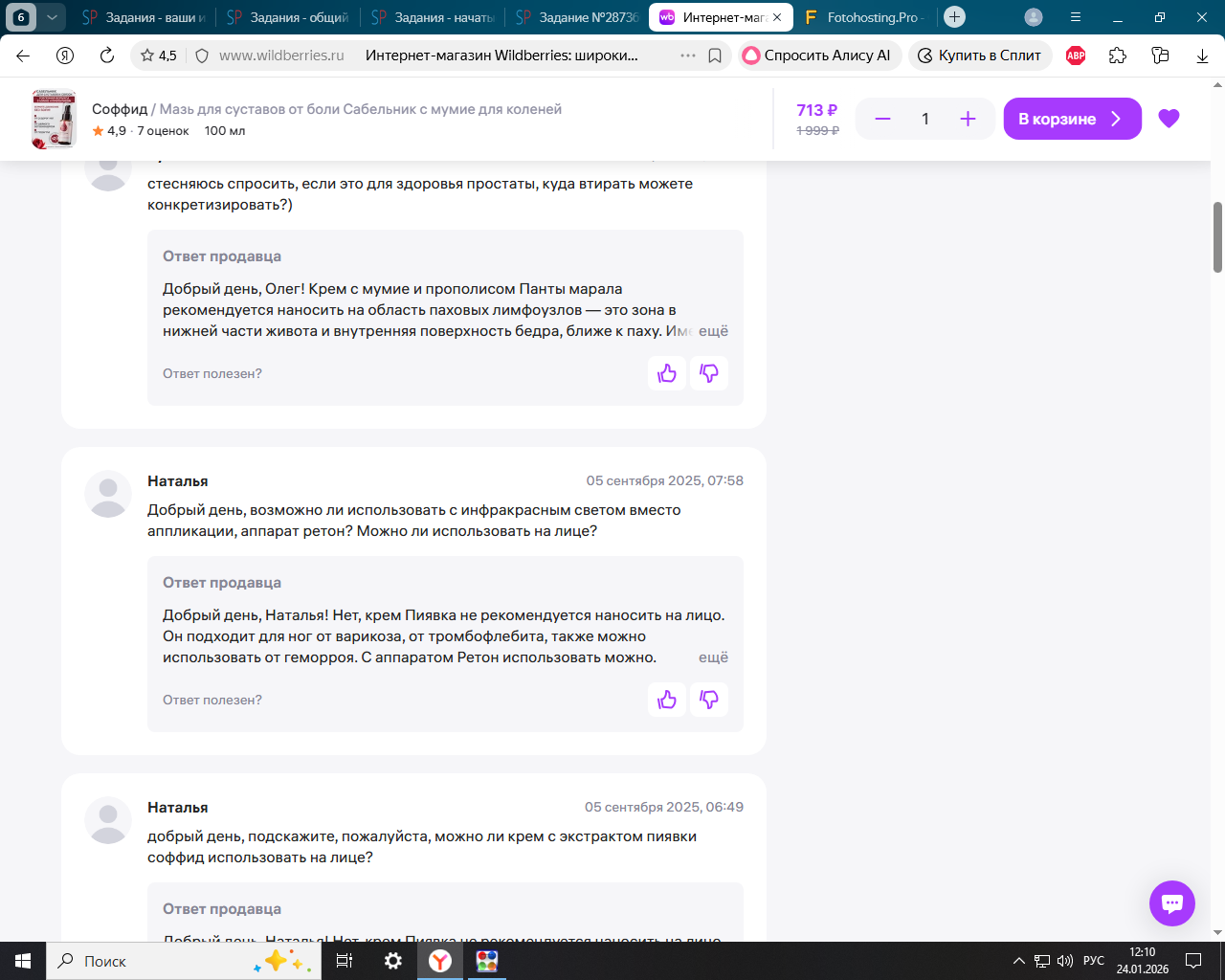Click the shield protection icon in address bar
Viewport: 1225px width, 980px height.
[202, 56]
